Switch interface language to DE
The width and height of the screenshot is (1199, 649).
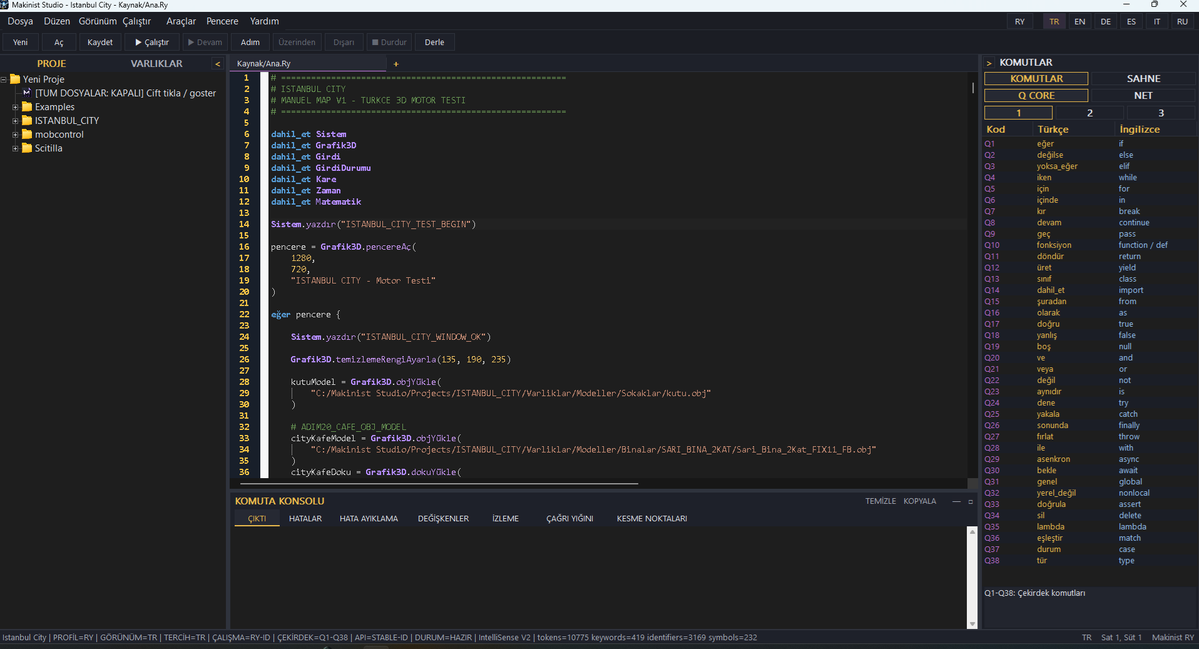[1106, 21]
